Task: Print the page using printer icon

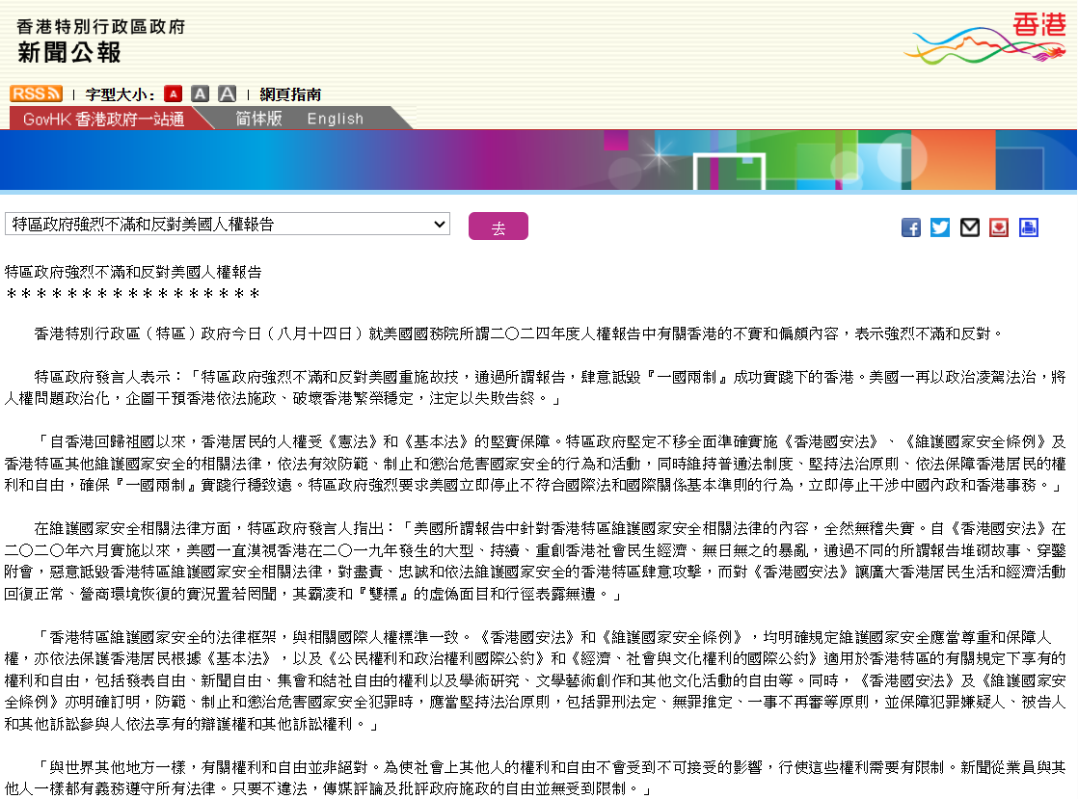Action: [x=1028, y=227]
